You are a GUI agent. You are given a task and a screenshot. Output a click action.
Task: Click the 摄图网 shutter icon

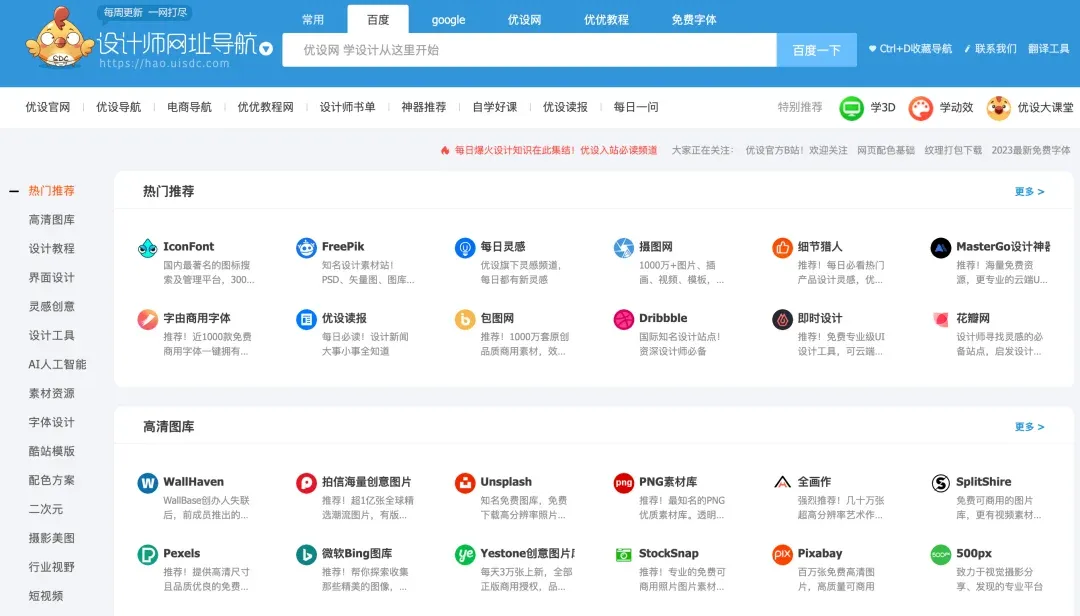(x=623, y=247)
